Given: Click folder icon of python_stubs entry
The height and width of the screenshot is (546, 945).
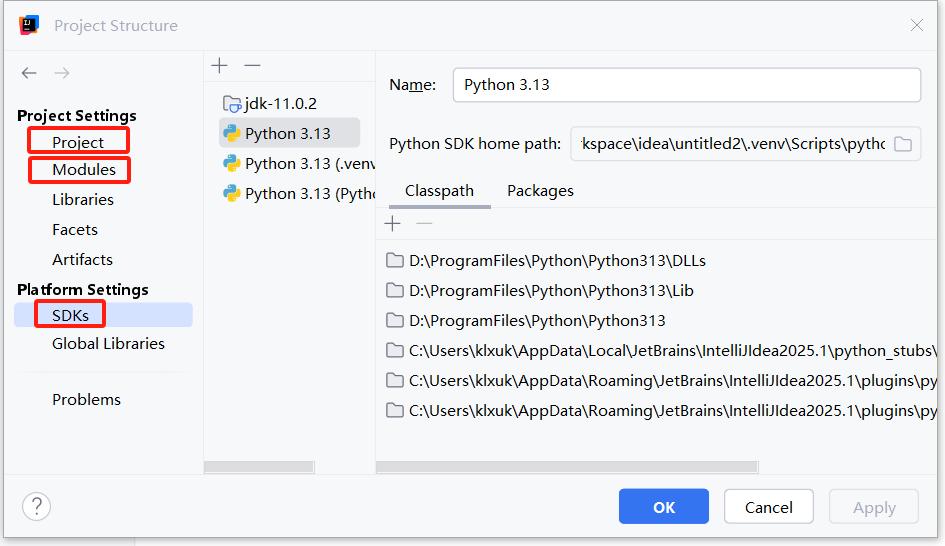Looking at the screenshot, I should coord(395,350).
